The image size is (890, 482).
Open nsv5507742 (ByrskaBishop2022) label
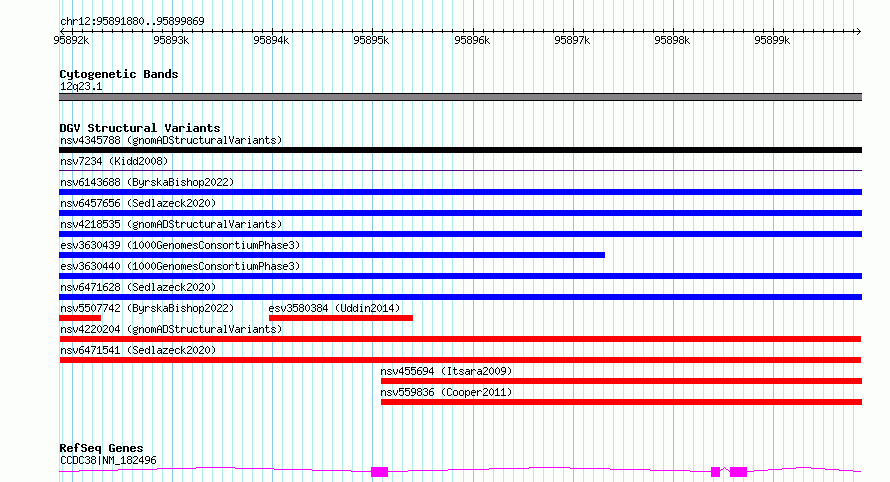(147, 308)
